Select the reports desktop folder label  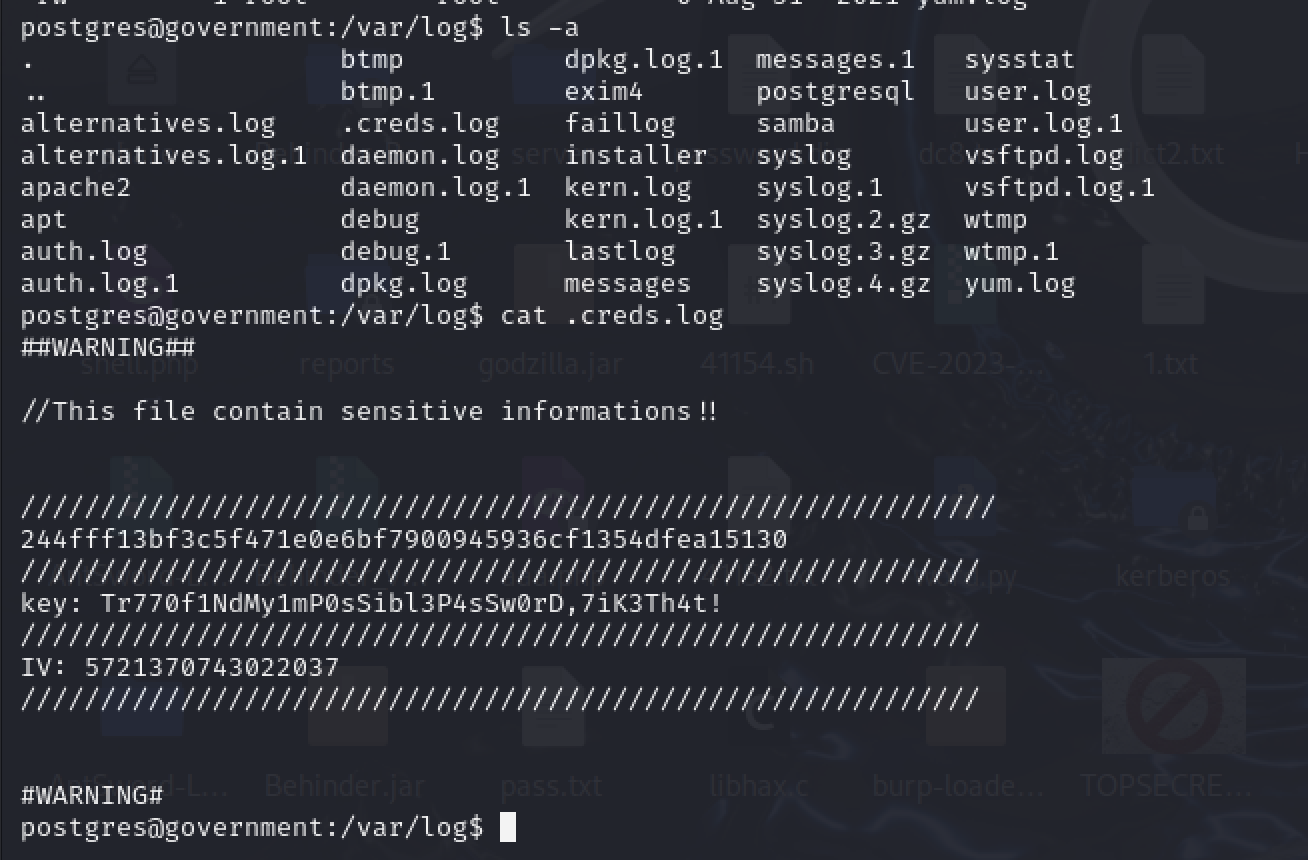(x=347, y=363)
